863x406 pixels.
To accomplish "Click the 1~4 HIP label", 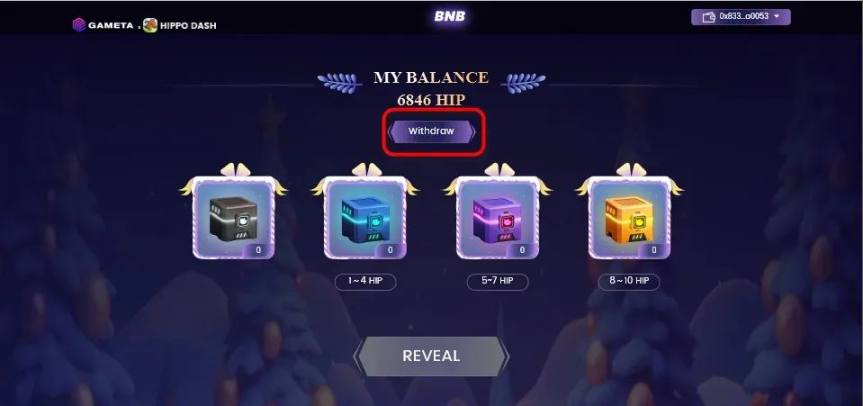I will [365, 281].
